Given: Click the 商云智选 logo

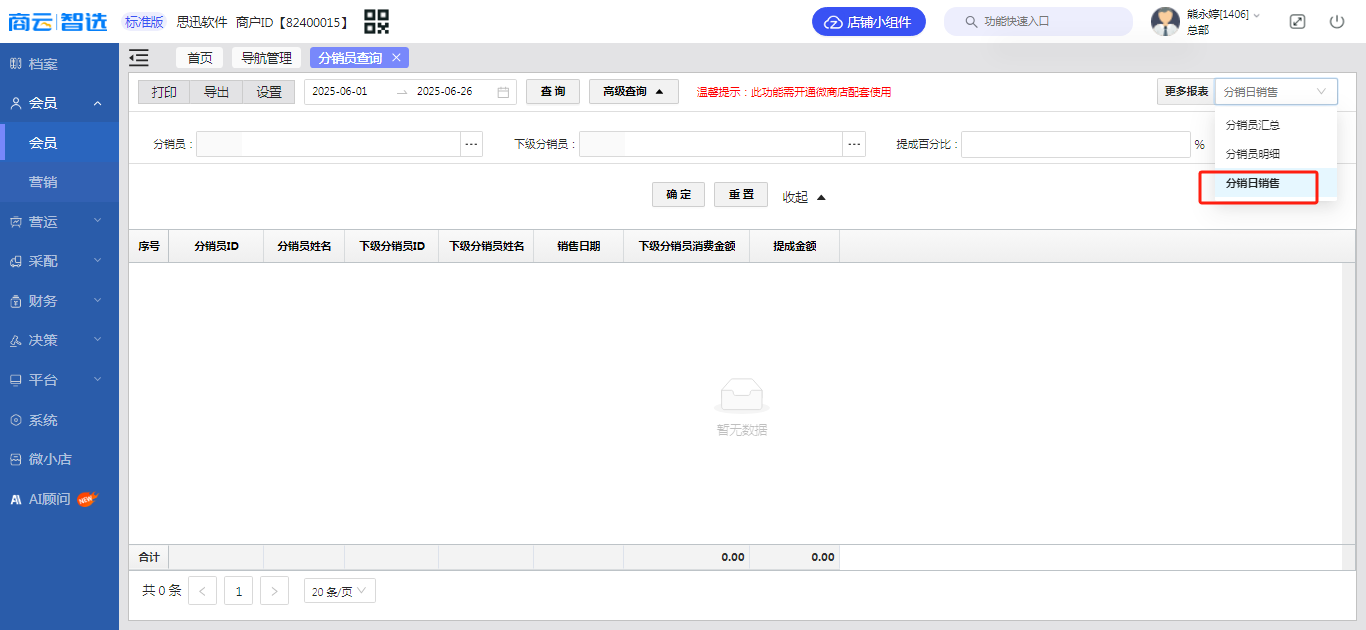Looking at the screenshot, I should click(57, 21).
